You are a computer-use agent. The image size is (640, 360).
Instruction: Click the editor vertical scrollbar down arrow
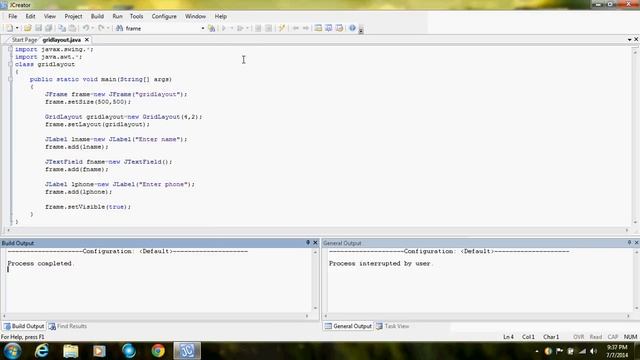(x=635, y=222)
